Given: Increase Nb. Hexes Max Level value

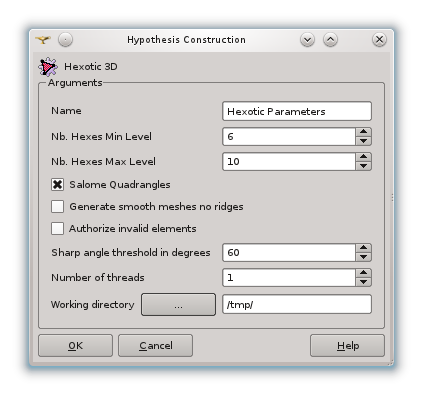Looking at the screenshot, I should tap(363, 157).
